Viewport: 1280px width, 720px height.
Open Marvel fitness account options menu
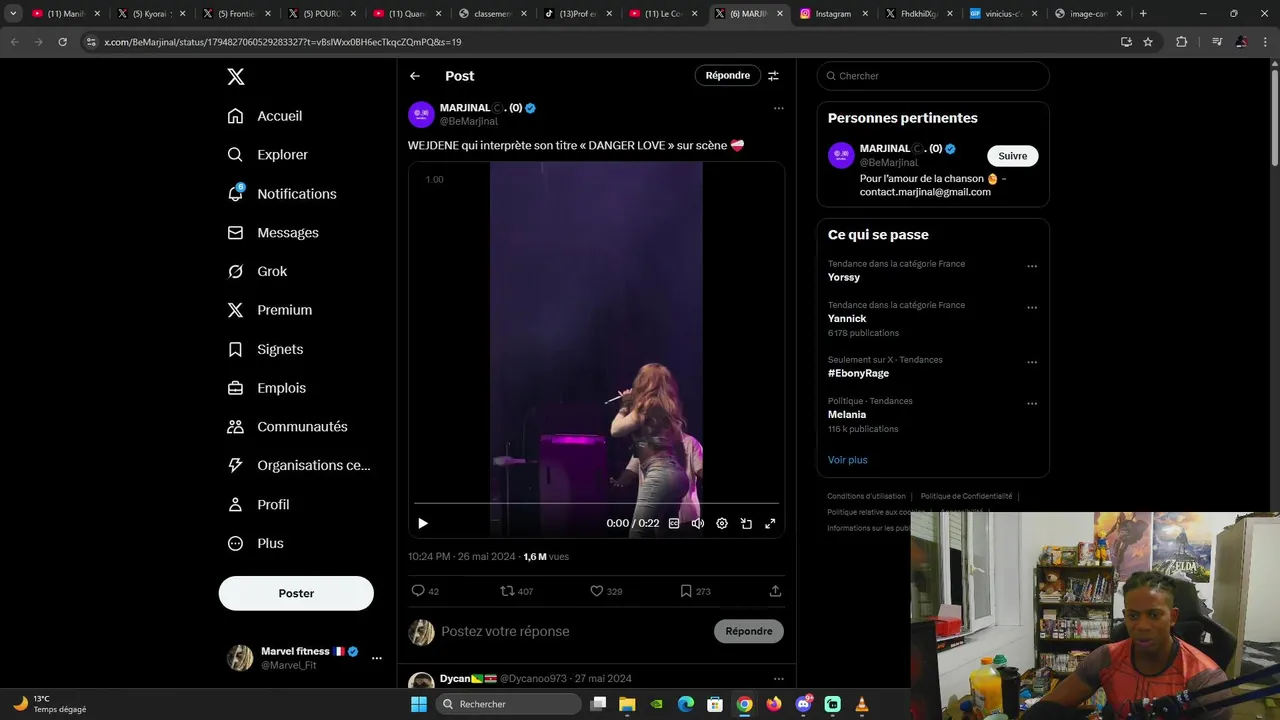coord(377,658)
